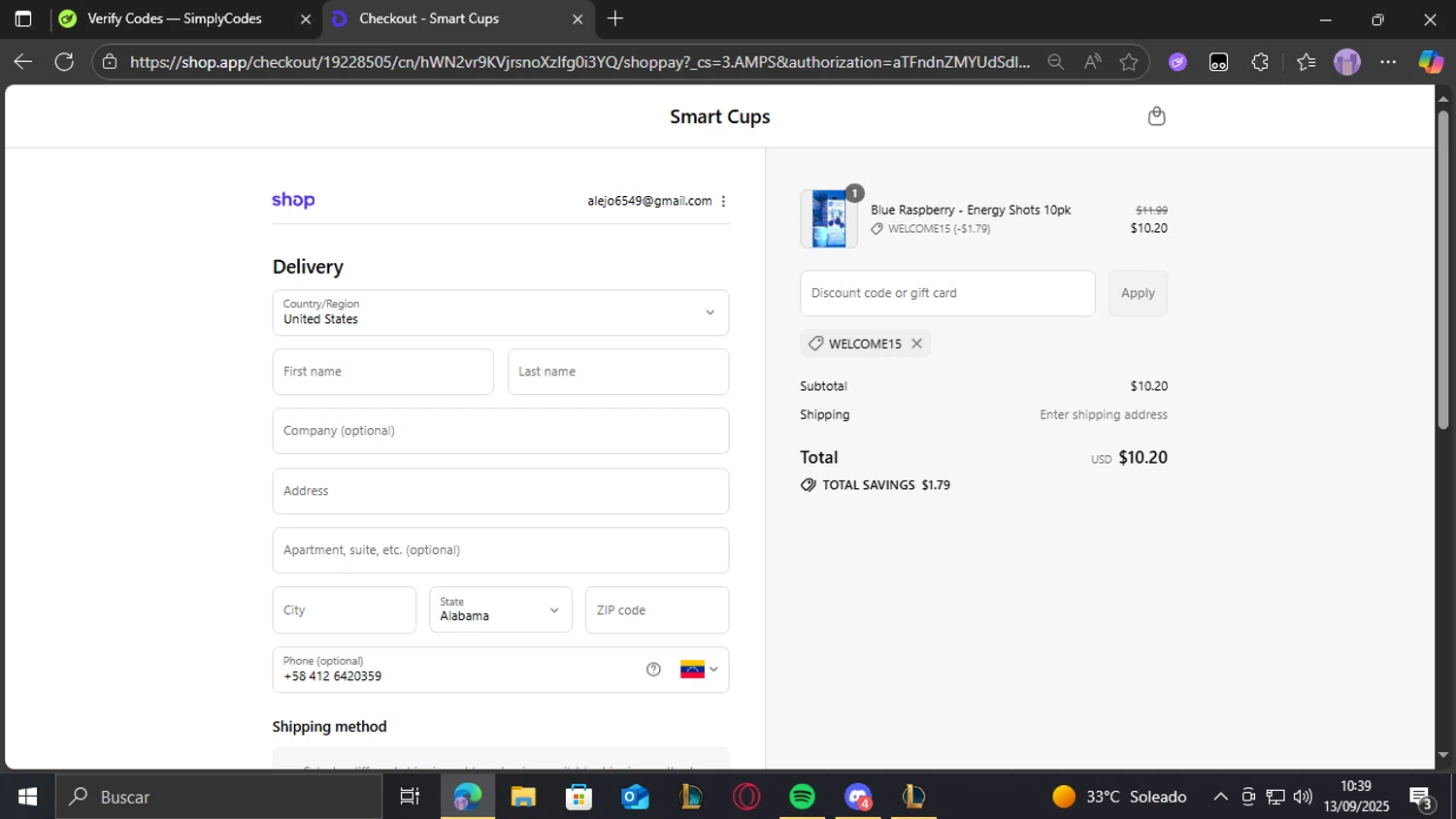This screenshot has height=819, width=1456.
Task: Expand the Country/Region dropdown
Action: click(501, 312)
